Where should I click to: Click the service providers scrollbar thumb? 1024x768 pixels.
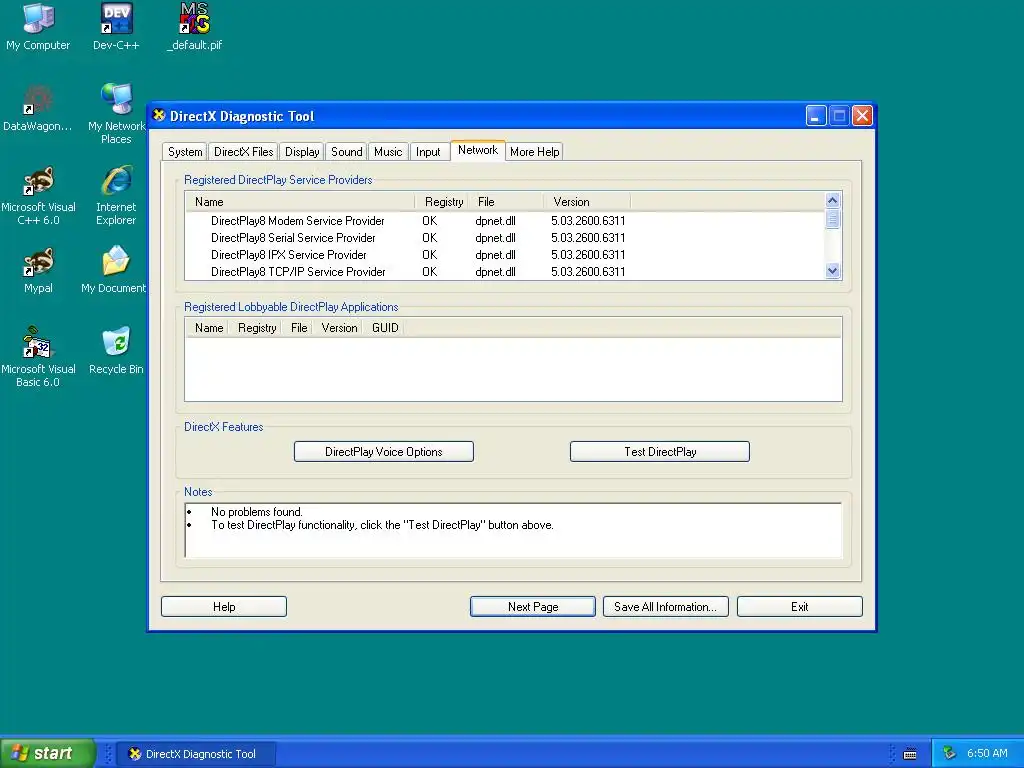[832, 219]
